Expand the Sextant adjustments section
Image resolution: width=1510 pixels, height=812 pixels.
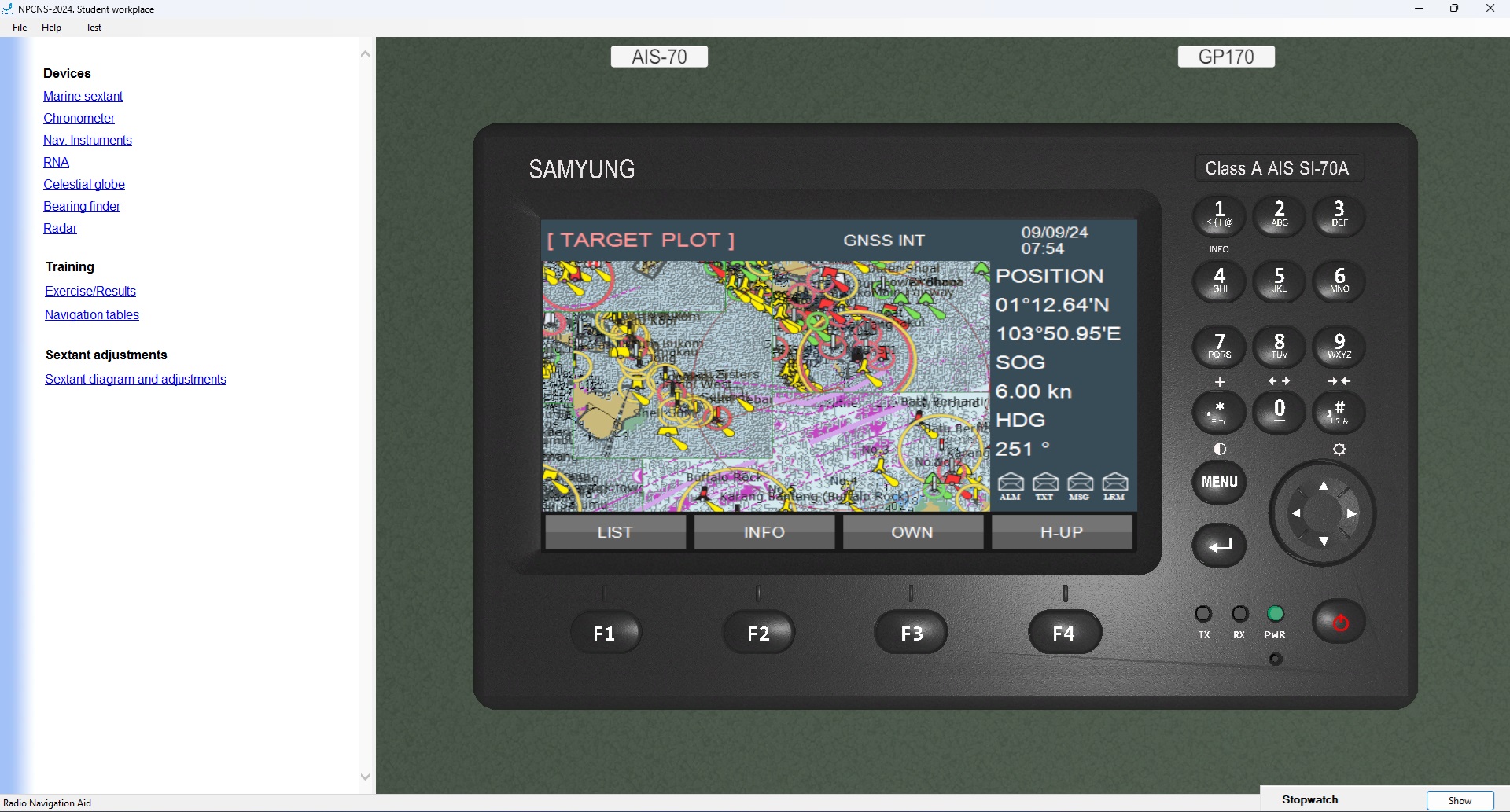pyautogui.click(x=105, y=355)
